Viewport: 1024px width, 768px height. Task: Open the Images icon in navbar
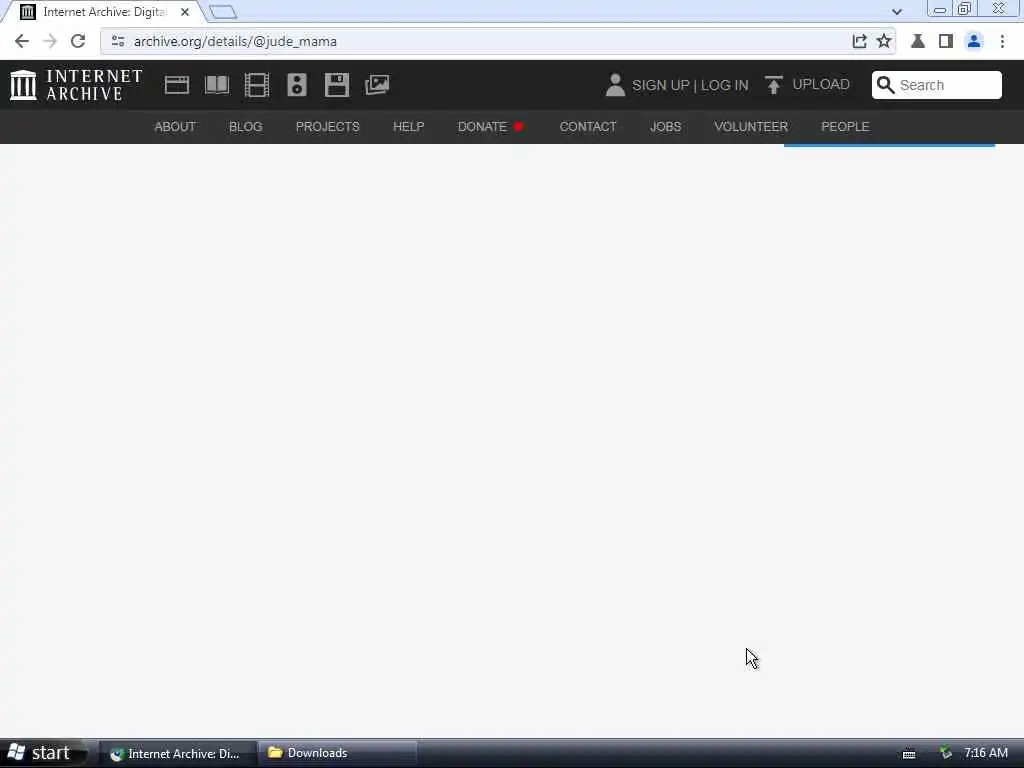(377, 85)
